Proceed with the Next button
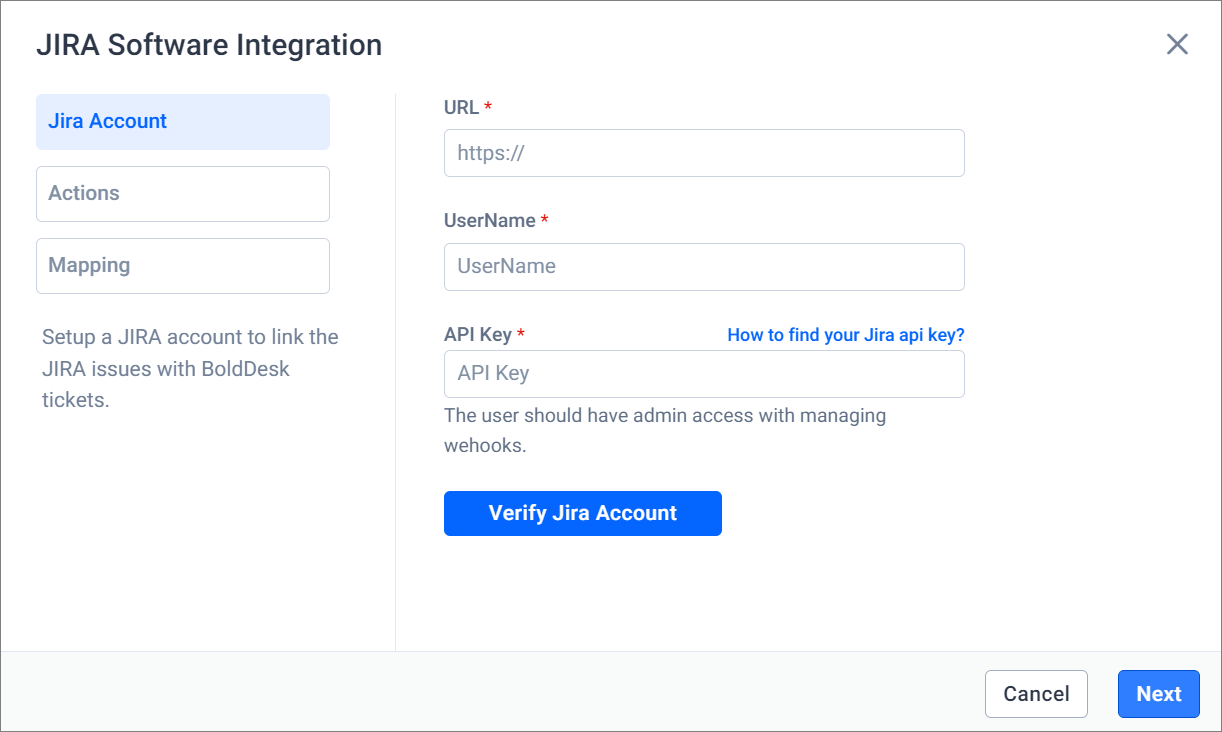Screen dimensions: 1222x732 tap(1159, 694)
